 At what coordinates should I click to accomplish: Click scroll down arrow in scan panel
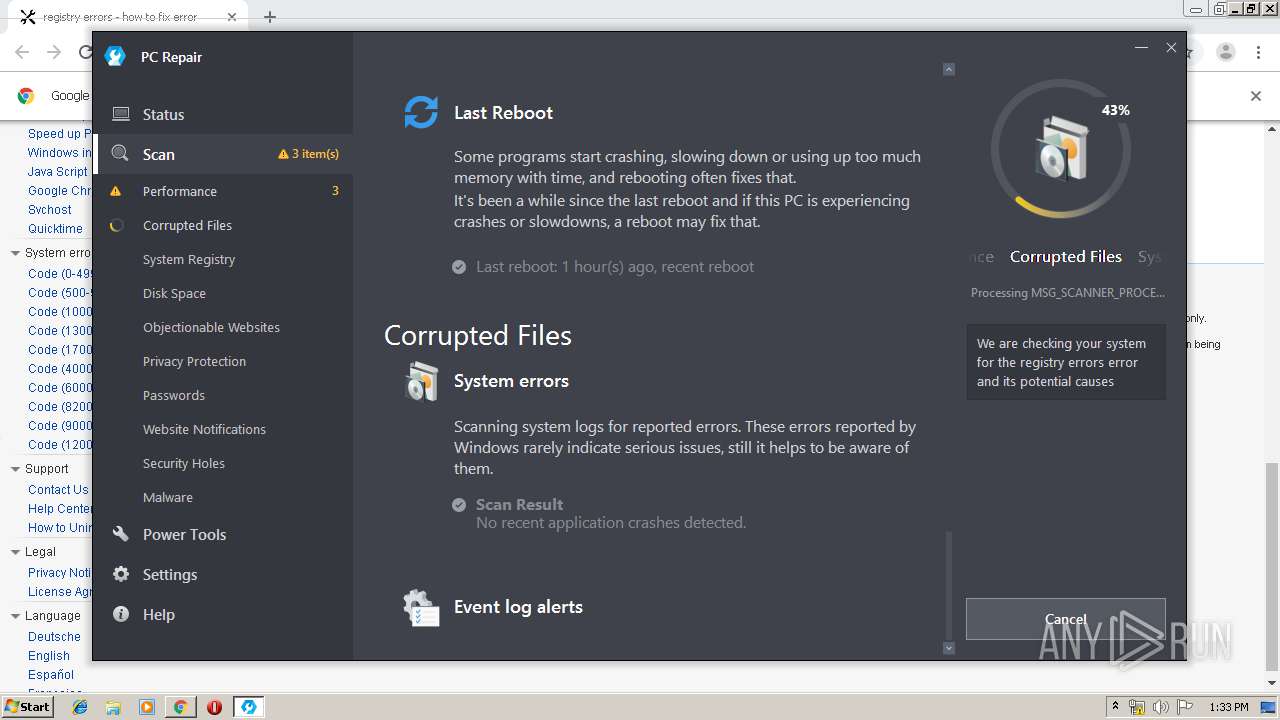click(949, 648)
